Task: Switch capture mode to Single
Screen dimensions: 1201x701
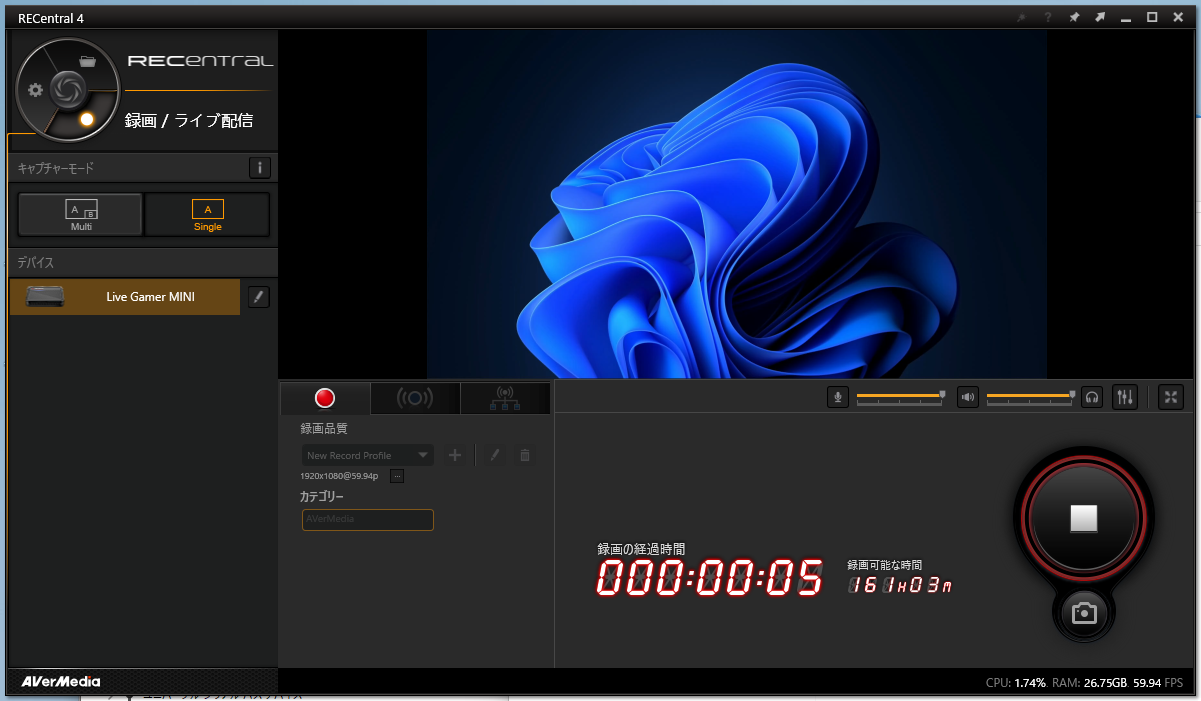Action: coord(208,214)
